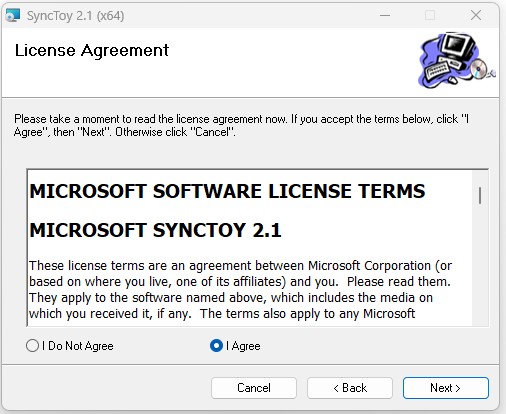Click the "I Do Not Agree" label text
The width and height of the screenshot is (506, 414).
coord(78,346)
